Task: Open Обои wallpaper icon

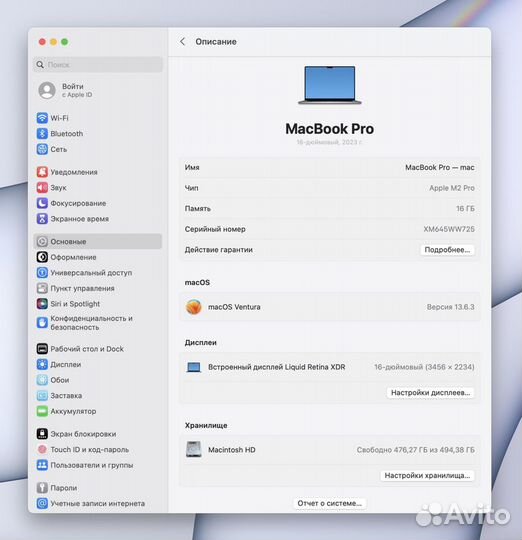Action: (42, 380)
